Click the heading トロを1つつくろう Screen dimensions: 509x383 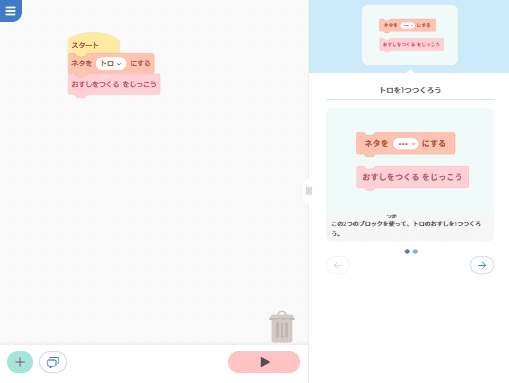click(410, 90)
